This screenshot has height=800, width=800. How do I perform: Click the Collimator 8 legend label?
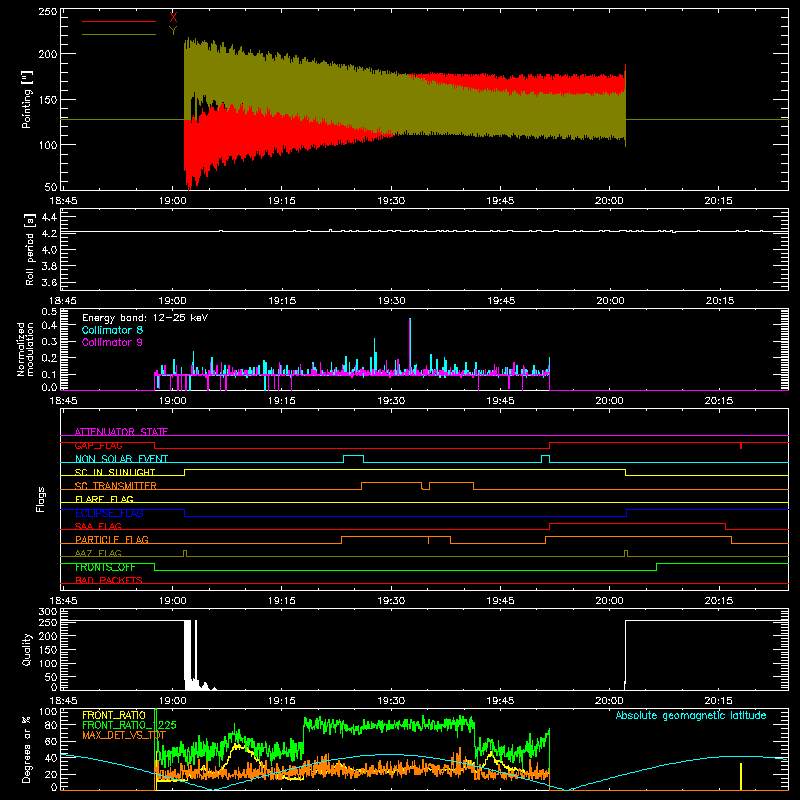[112, 330]
